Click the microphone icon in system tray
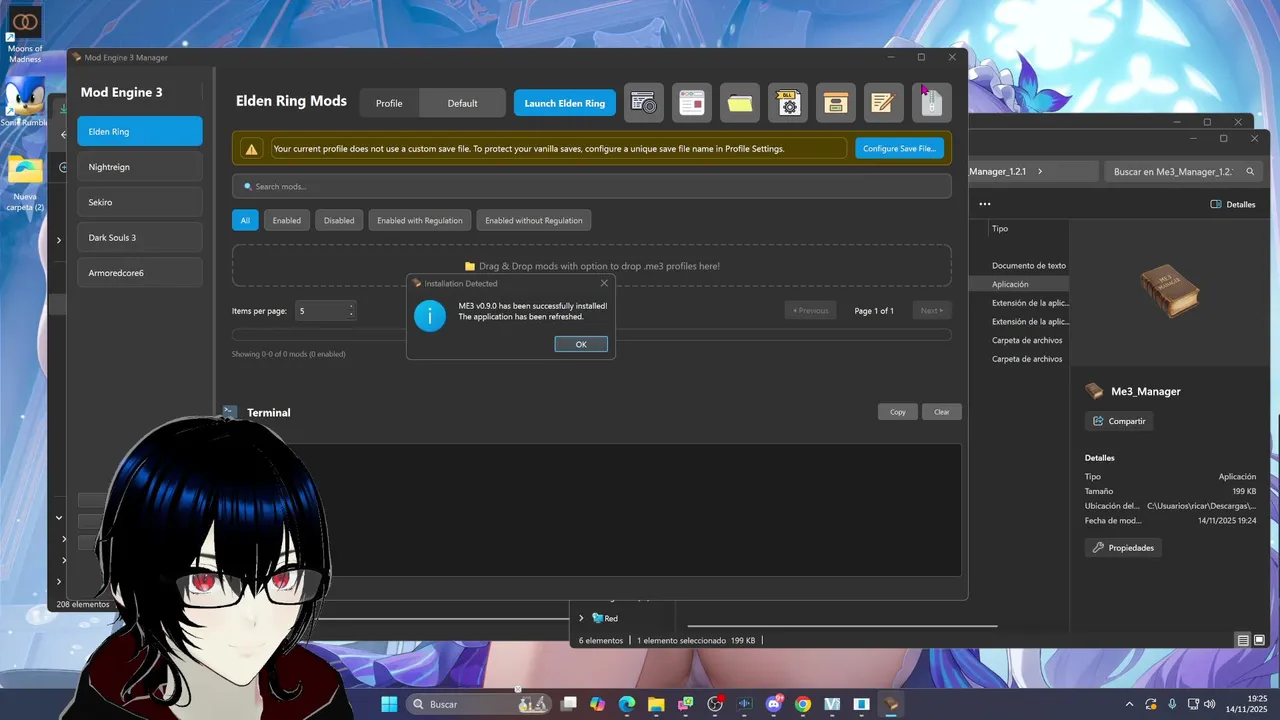Viewport: 1280px width, 720px height. pyautogui.click(x=1172, y=704)
